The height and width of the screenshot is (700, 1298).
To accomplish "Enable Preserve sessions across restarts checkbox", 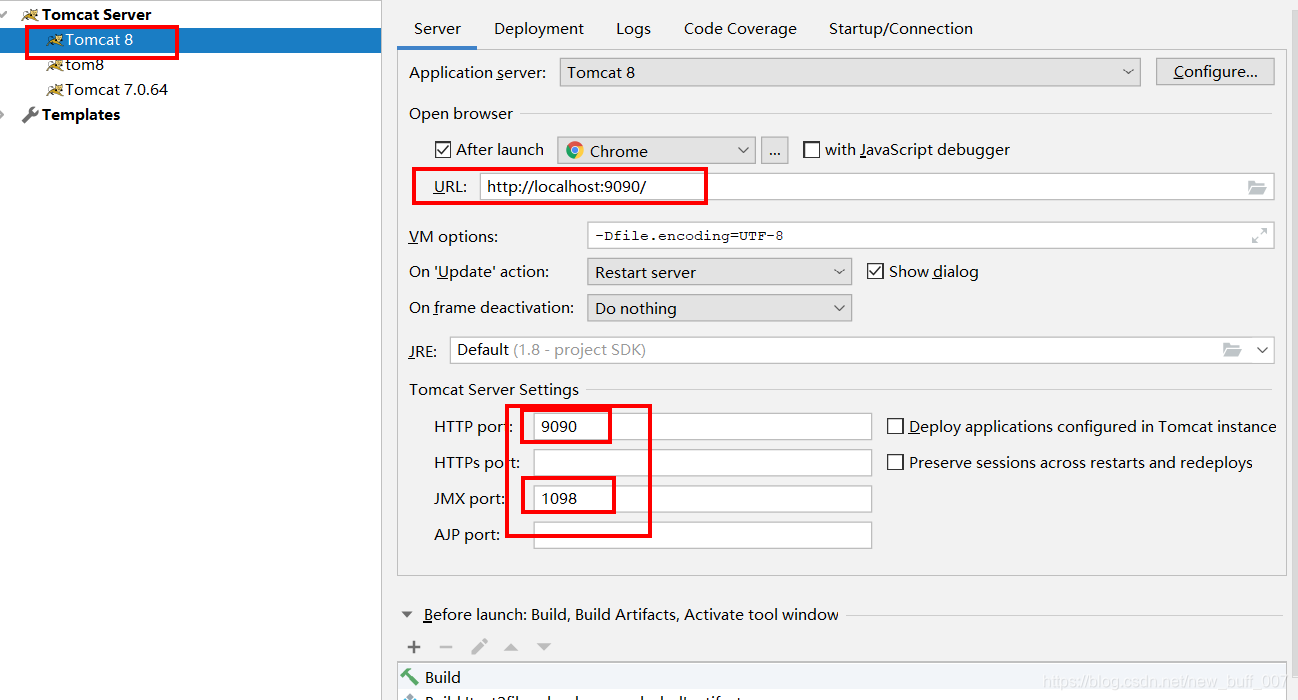I will click(895, 462).
